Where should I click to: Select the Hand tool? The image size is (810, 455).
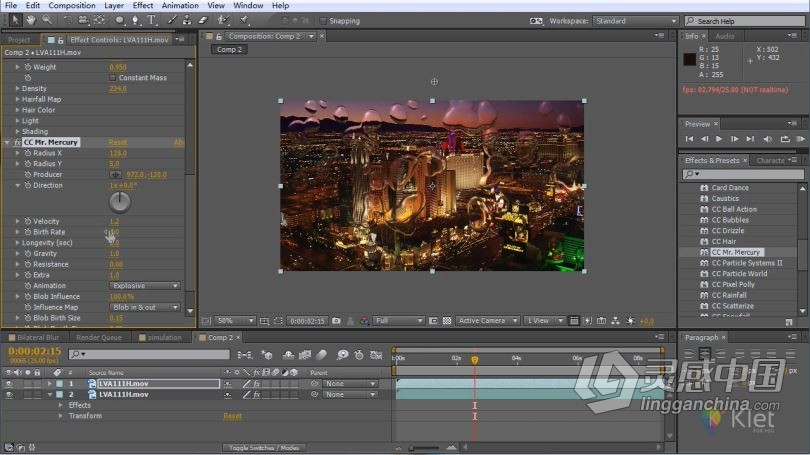(x=31, y=20)
